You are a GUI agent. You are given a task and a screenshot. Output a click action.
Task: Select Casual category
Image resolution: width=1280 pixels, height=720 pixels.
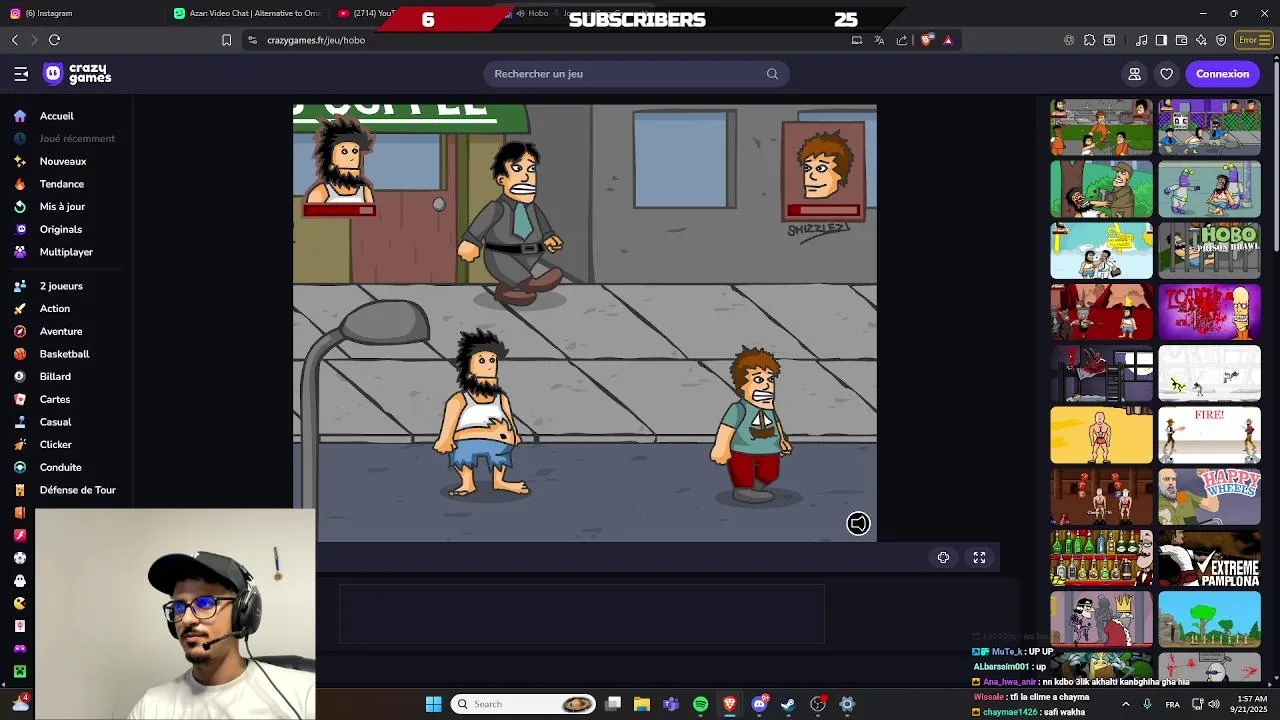click(x=55, y=422)
